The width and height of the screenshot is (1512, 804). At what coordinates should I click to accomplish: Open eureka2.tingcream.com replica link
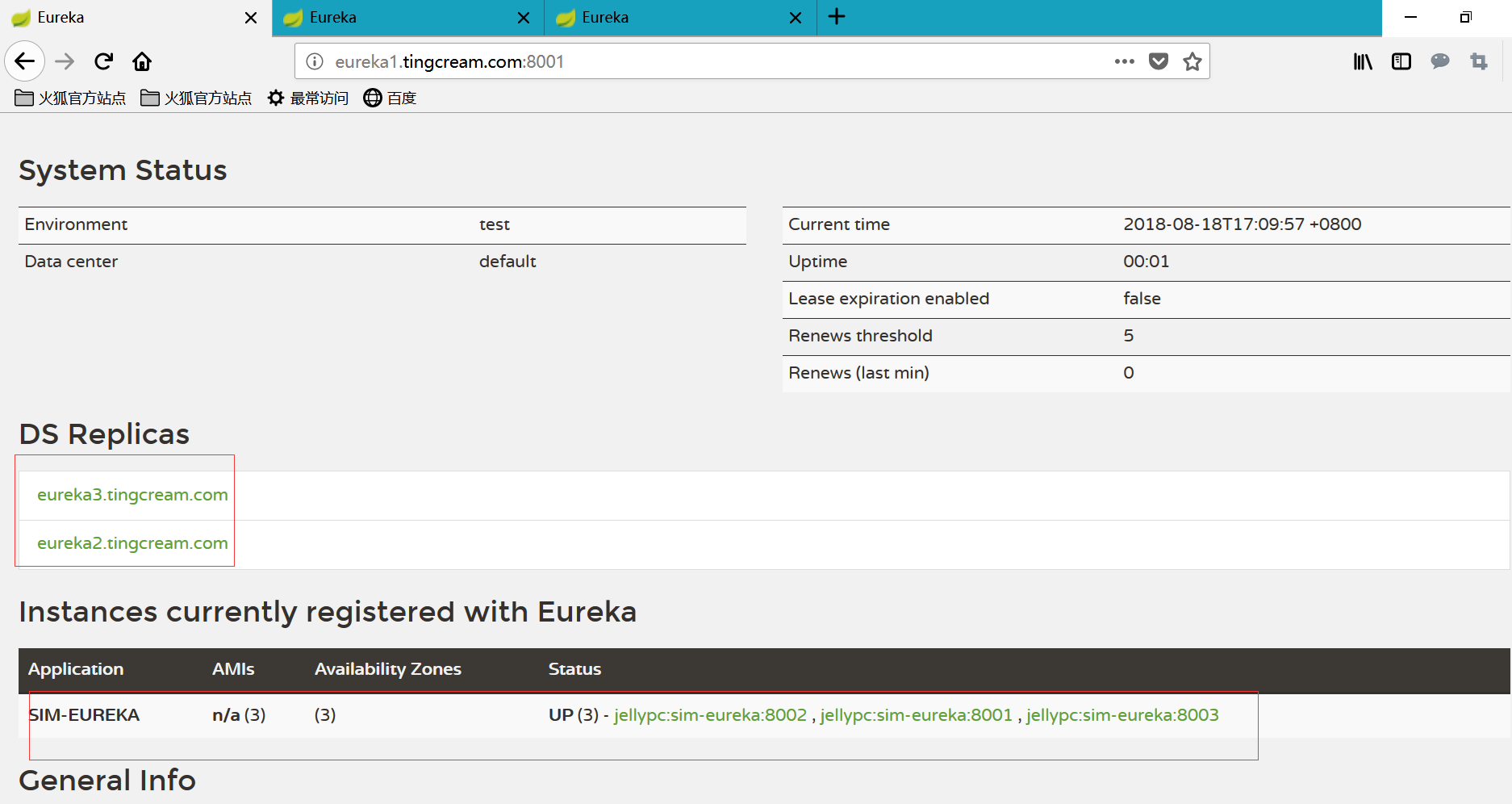click(x=132, y=543)
